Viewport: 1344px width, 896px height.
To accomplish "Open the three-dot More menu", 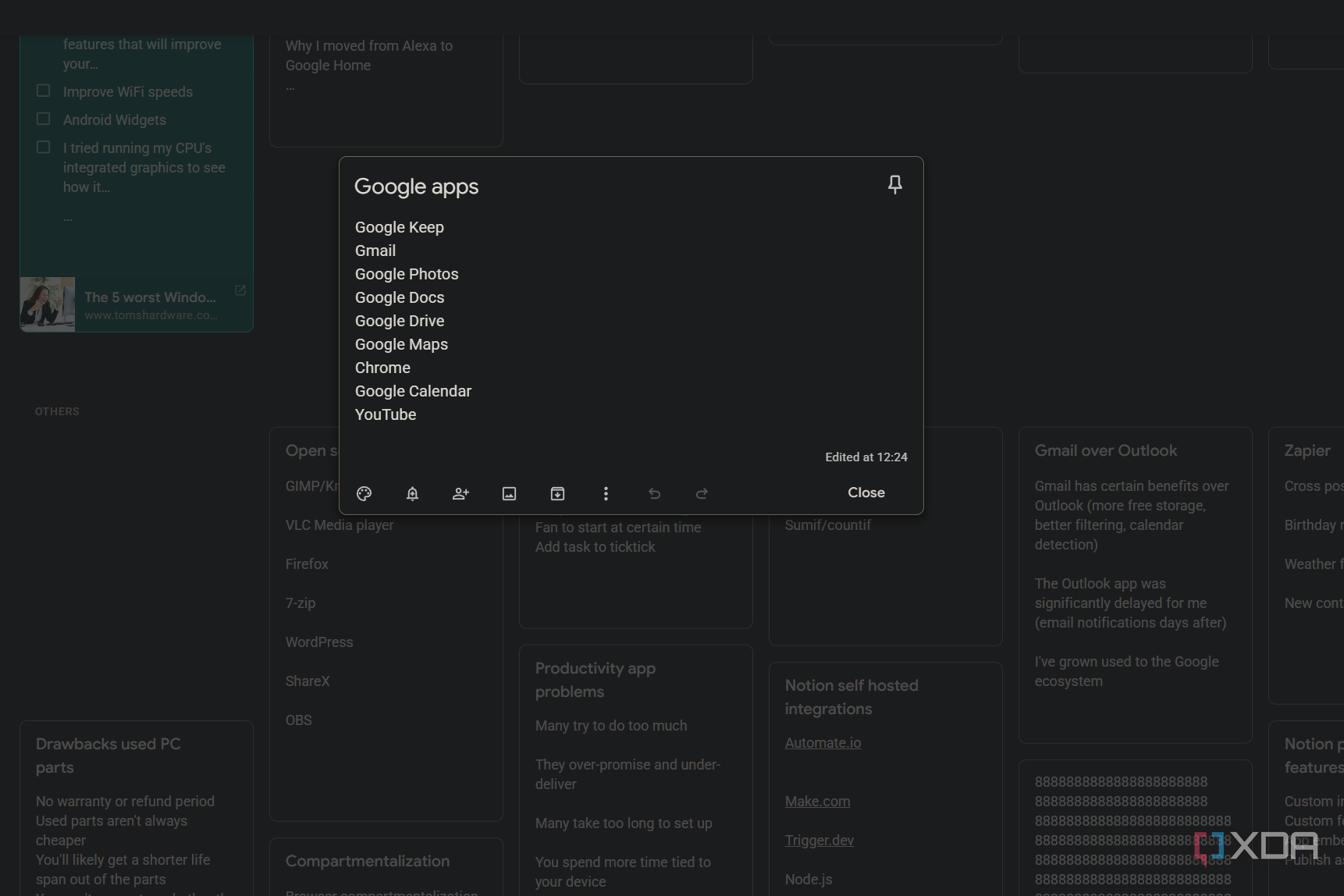I will [606, 493].
